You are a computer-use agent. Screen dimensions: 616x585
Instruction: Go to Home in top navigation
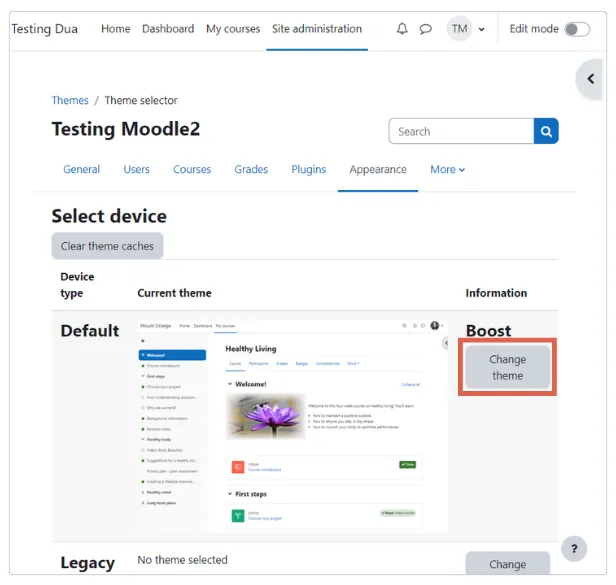pyautogui.click(x=116, y=29)
